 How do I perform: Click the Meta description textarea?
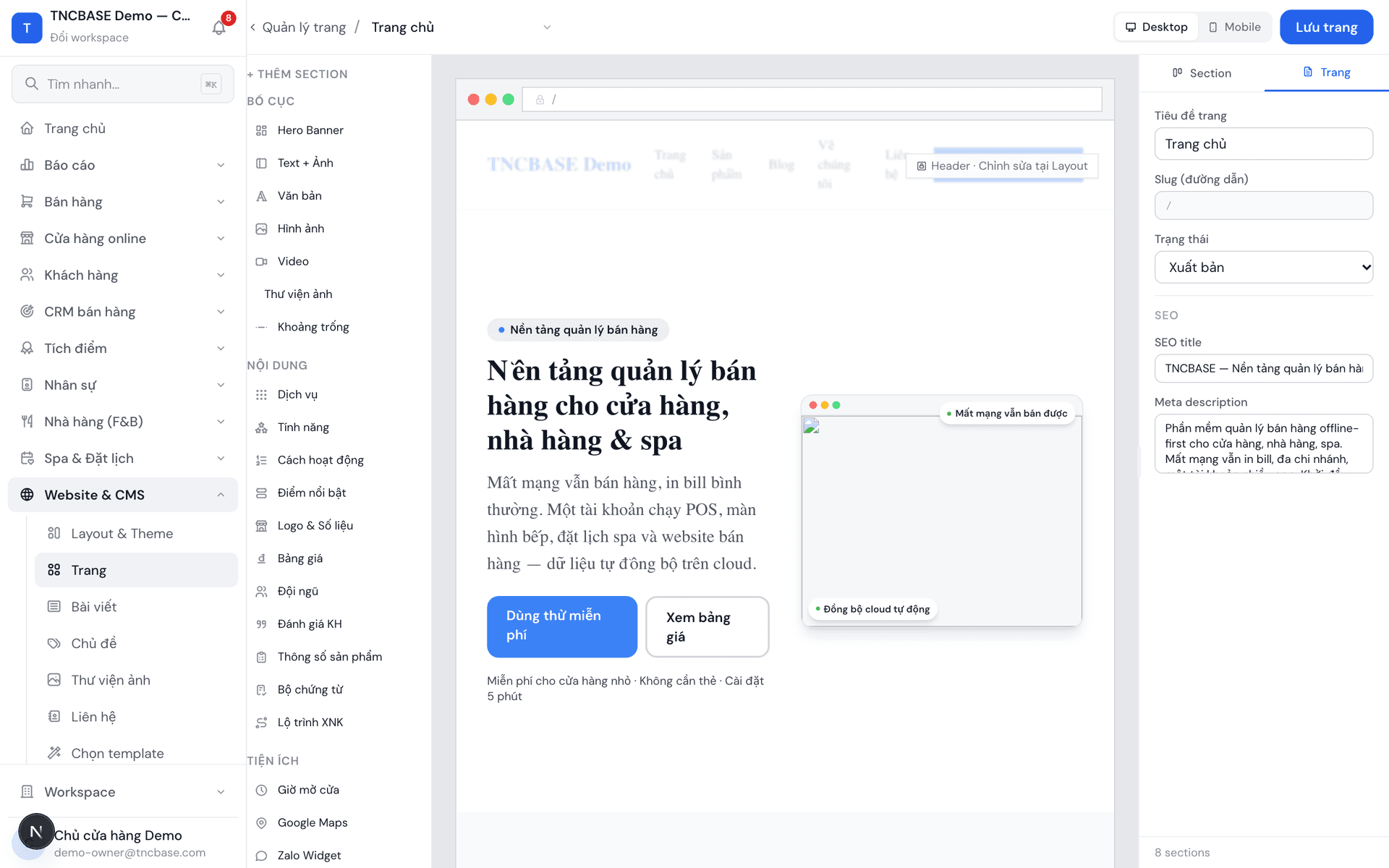pyautogui.click(x=1263, y=443)
